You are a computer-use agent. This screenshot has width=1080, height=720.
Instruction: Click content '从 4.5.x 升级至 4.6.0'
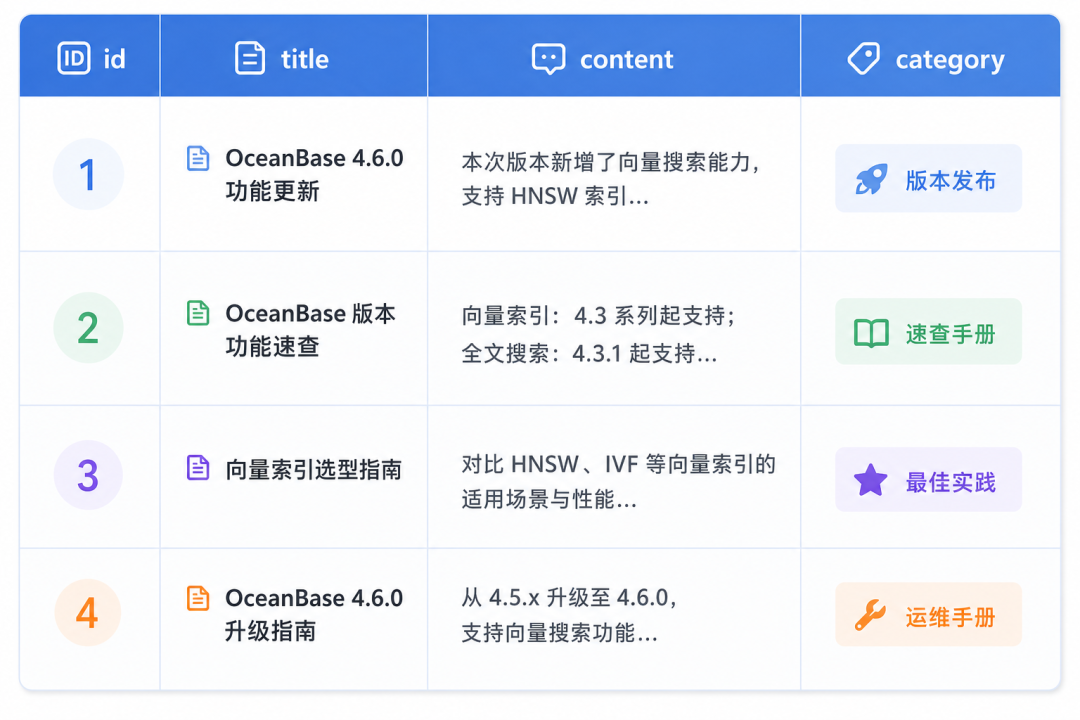pos(565,597)
